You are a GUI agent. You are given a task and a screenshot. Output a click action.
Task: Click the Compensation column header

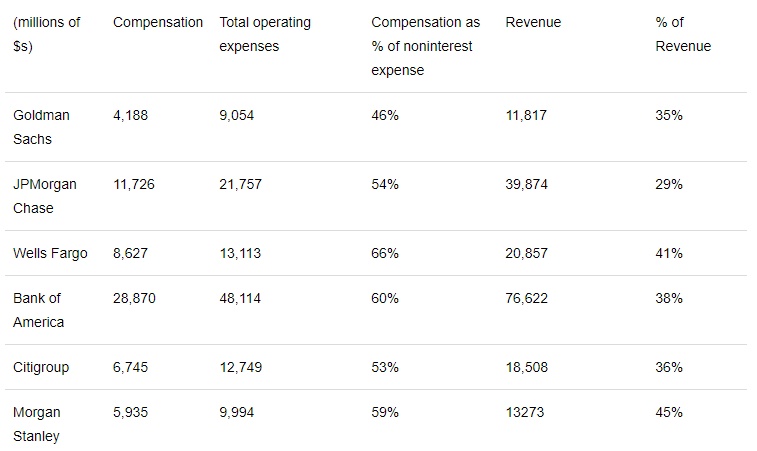pos(158,22)
